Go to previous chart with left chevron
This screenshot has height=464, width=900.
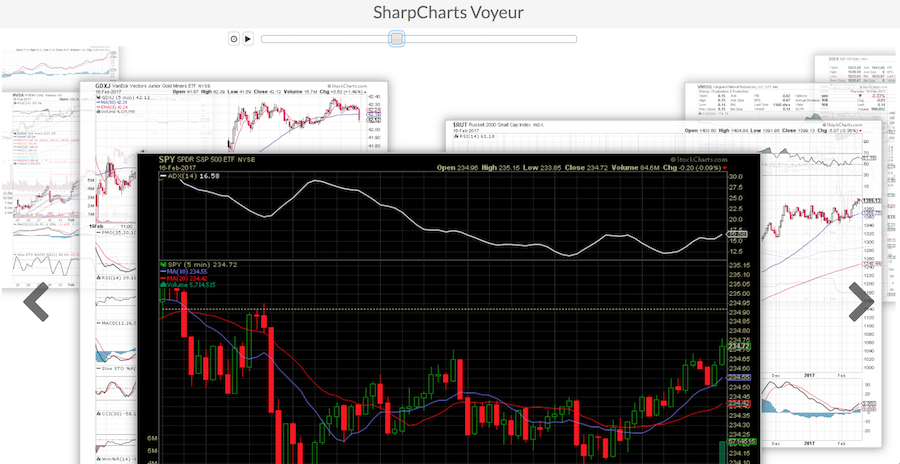click(36, 302)
